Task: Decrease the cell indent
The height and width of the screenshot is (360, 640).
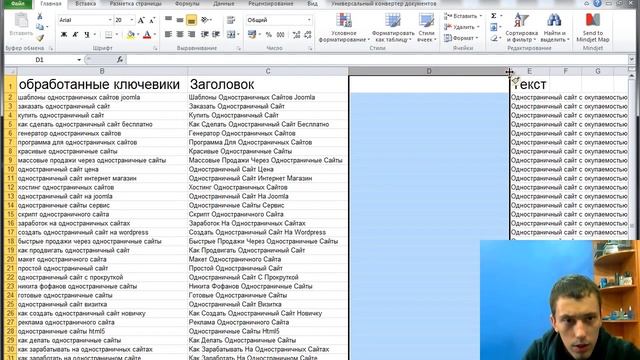Action: pyautogui.click(x=205, y=35)
